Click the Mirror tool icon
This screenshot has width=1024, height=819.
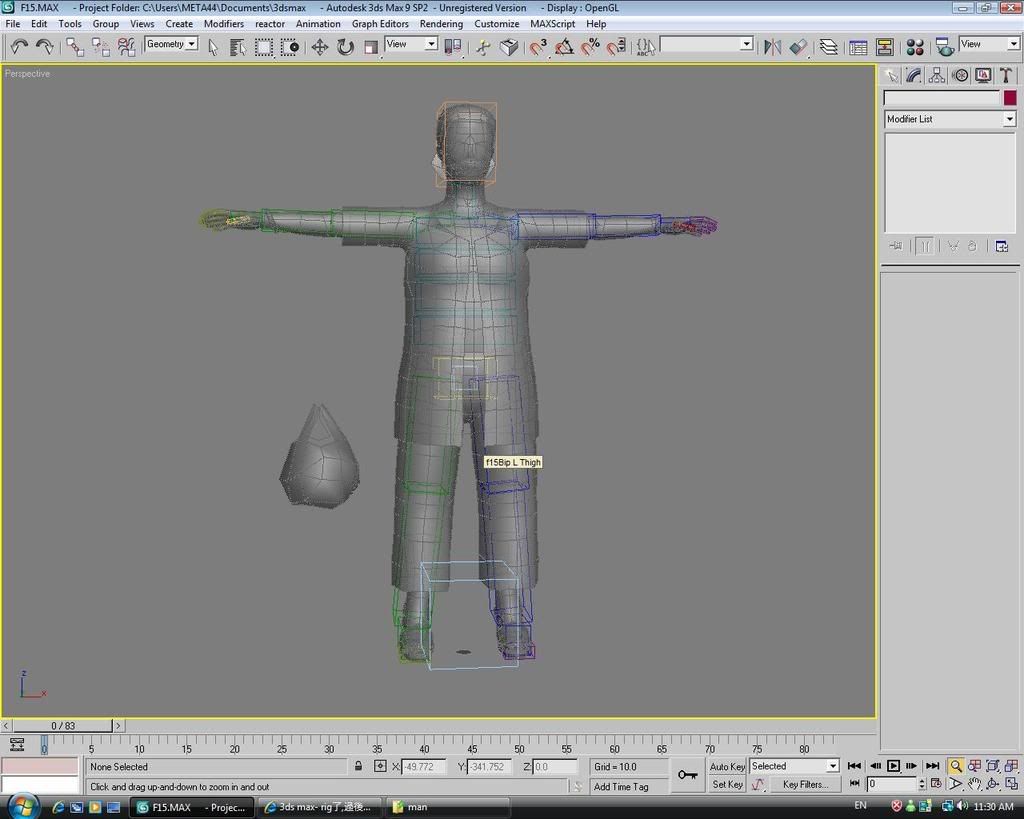click(x=772, y=46)
